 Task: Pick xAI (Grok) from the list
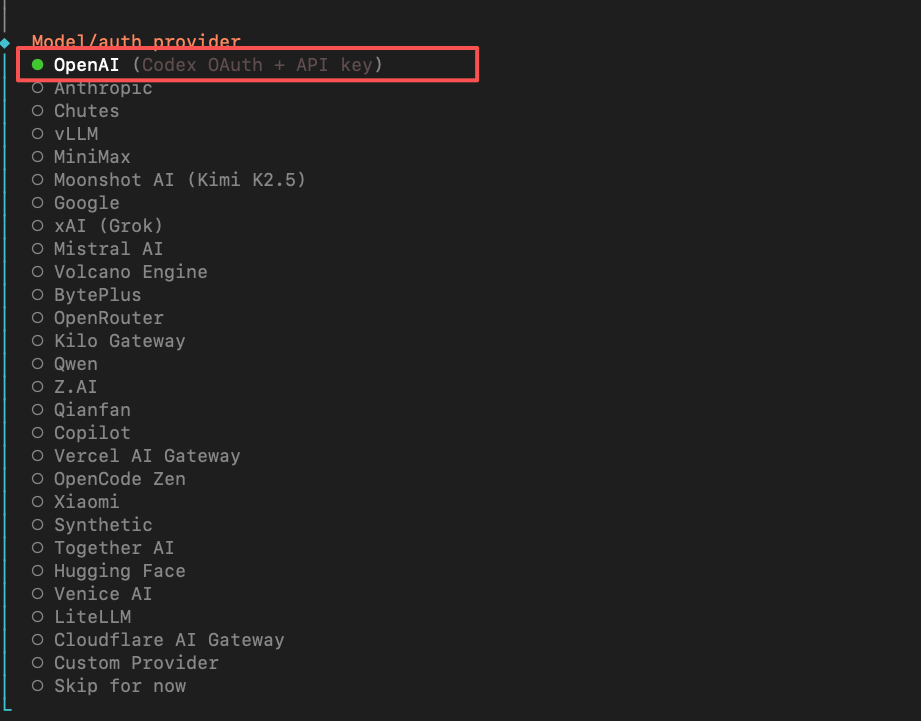(x=108, y=226)
